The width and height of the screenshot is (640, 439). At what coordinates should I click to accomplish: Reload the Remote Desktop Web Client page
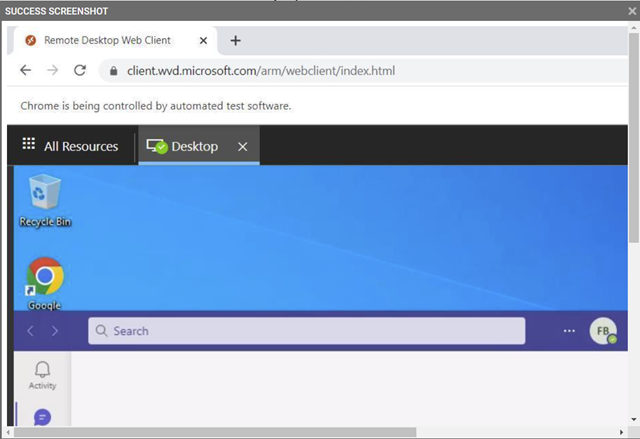[80, 70]
